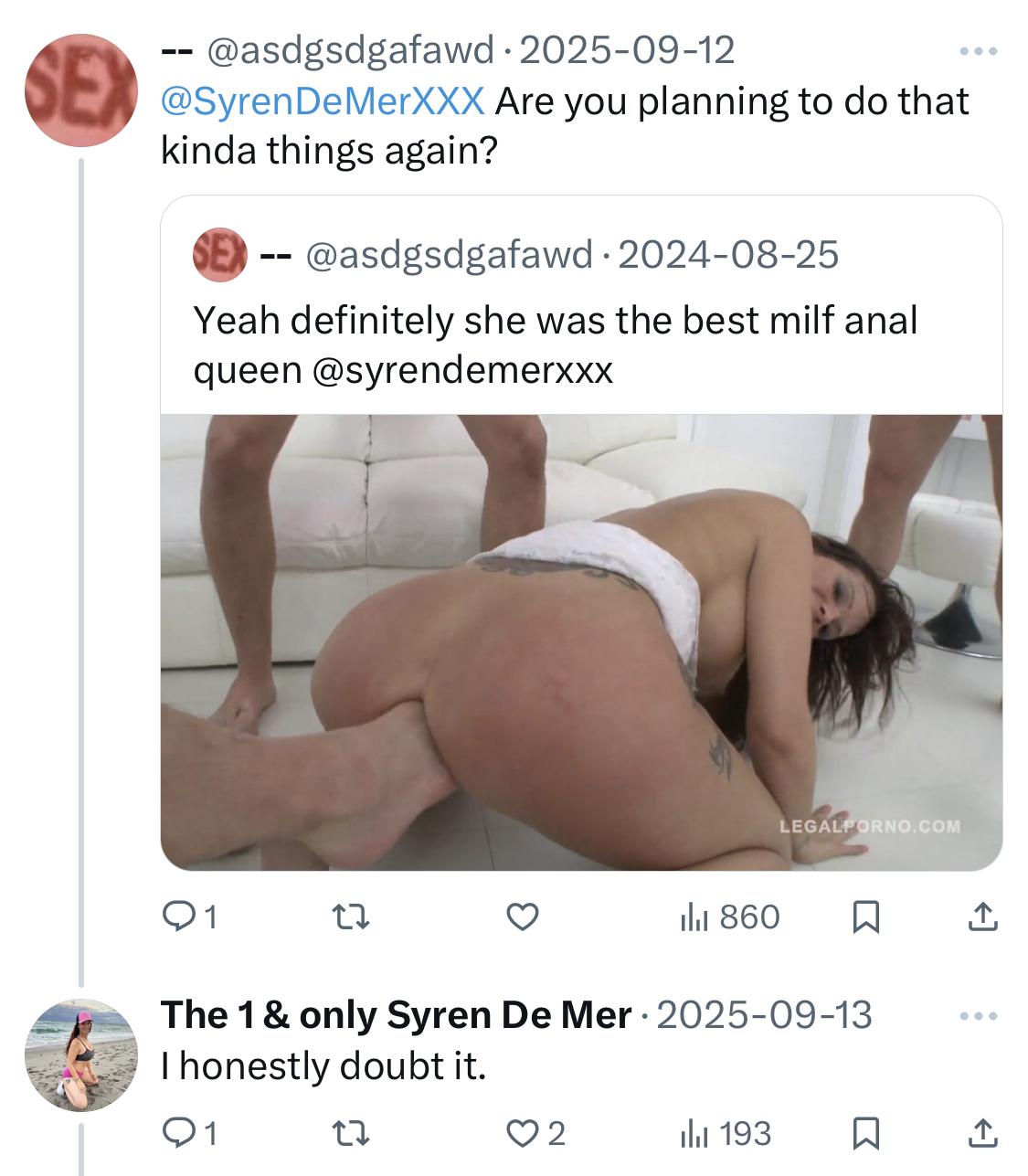Reply to the first post by @asdgsdgafawd
Image resolution: width=1028 pixels, height=1176 pixels.
pos(176,916)
